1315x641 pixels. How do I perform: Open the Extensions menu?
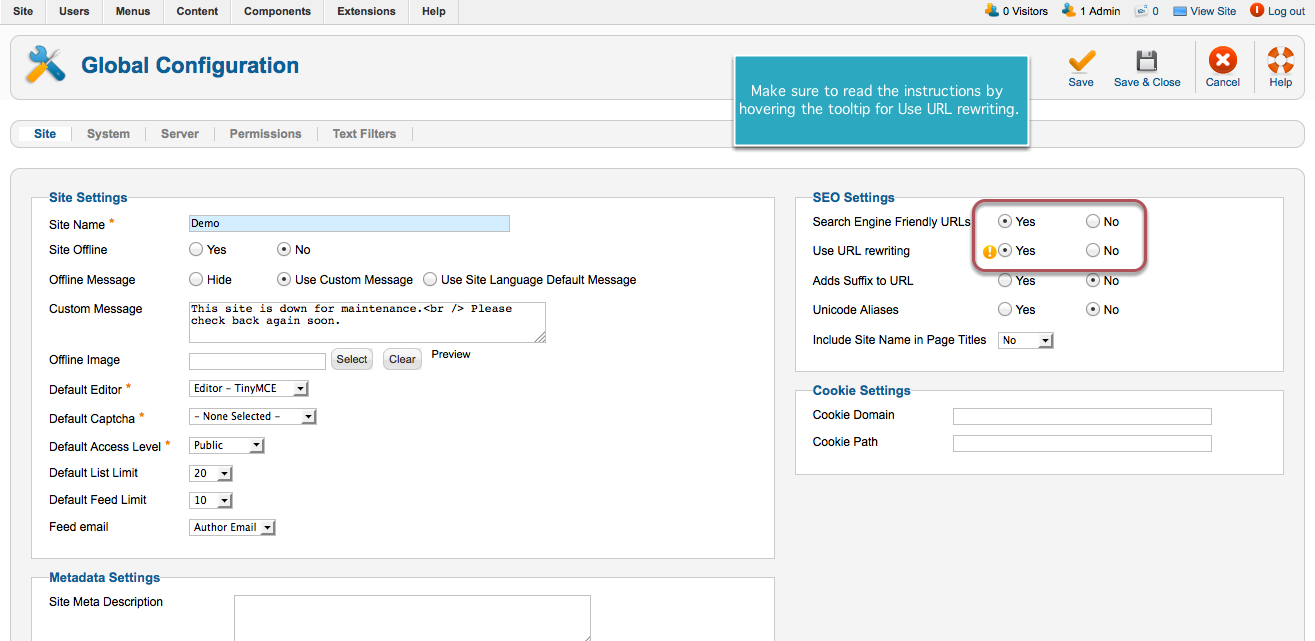366,11
